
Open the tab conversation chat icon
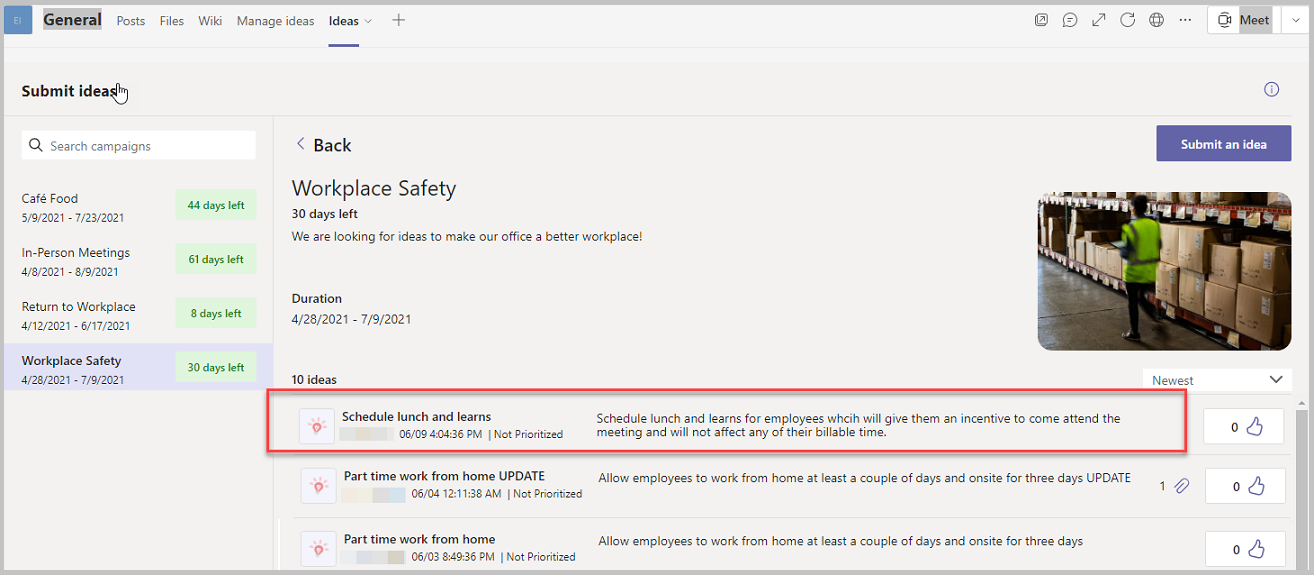[x=1070, y=20]
